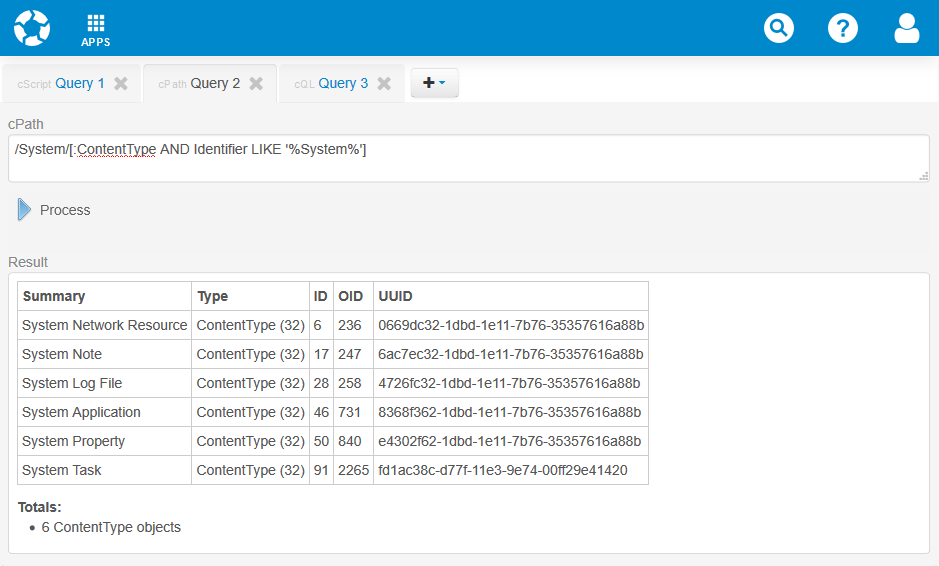Click inside the cPath query text field

click(x=468, y=159)
